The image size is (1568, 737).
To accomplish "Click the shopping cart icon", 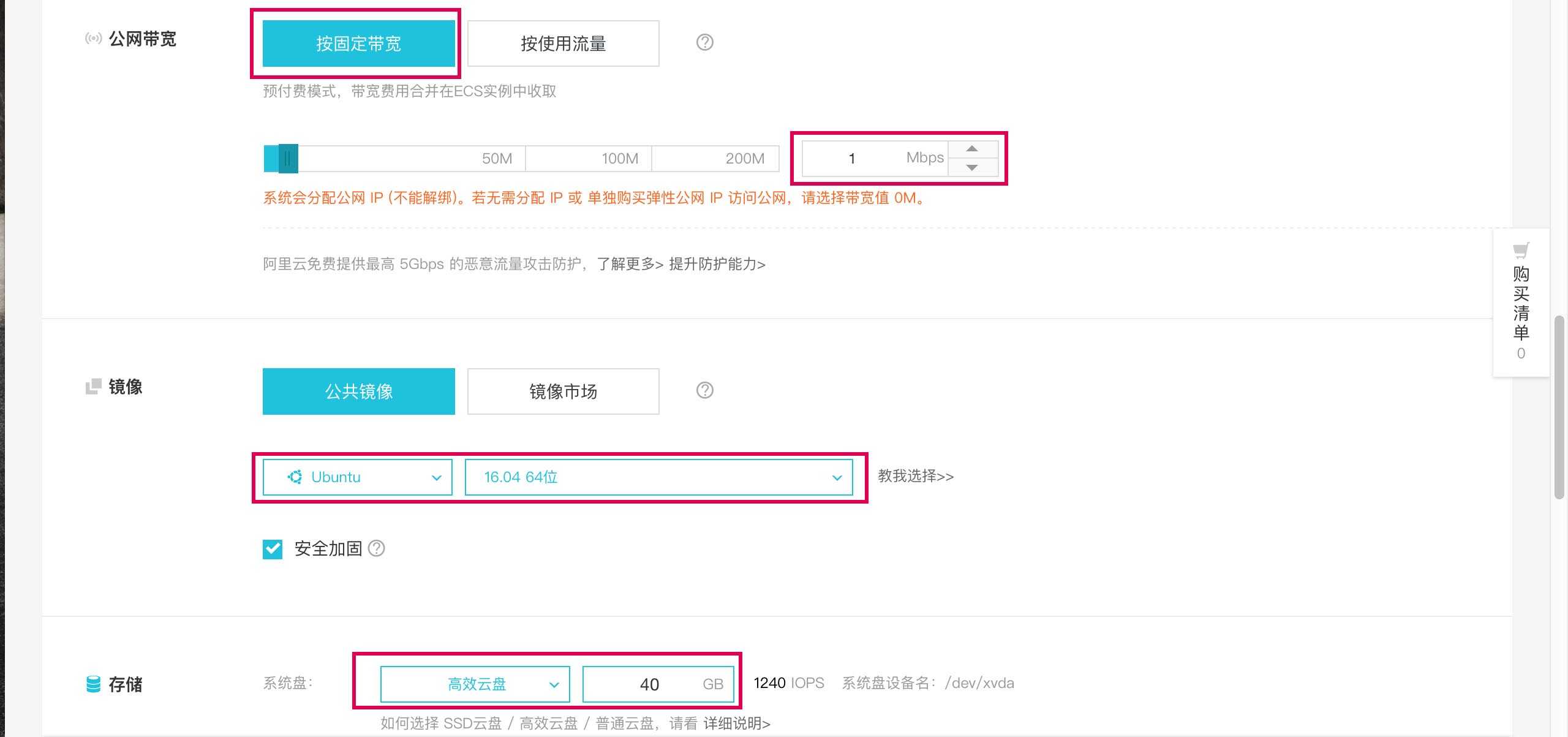I will click(x=1521, y=251).
